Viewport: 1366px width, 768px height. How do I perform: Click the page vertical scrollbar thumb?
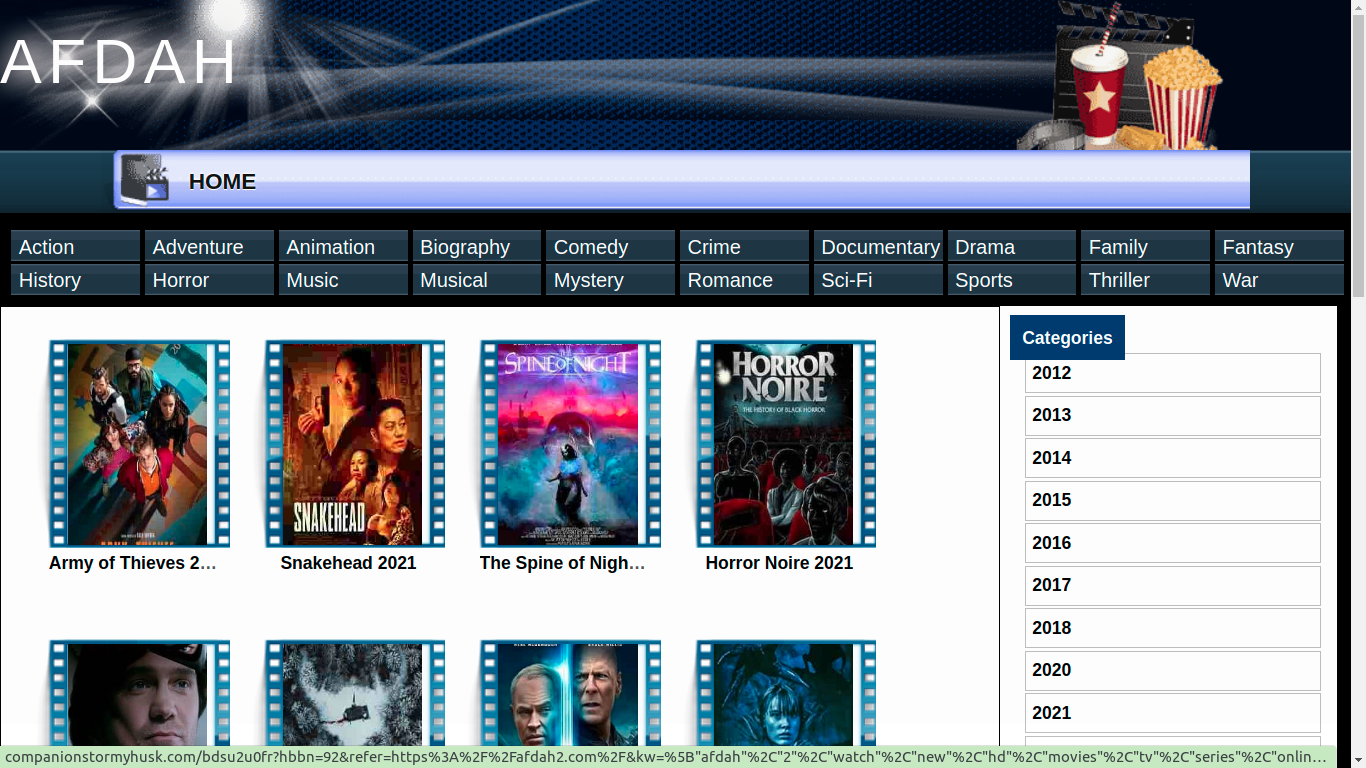[x=1359, y=155]
